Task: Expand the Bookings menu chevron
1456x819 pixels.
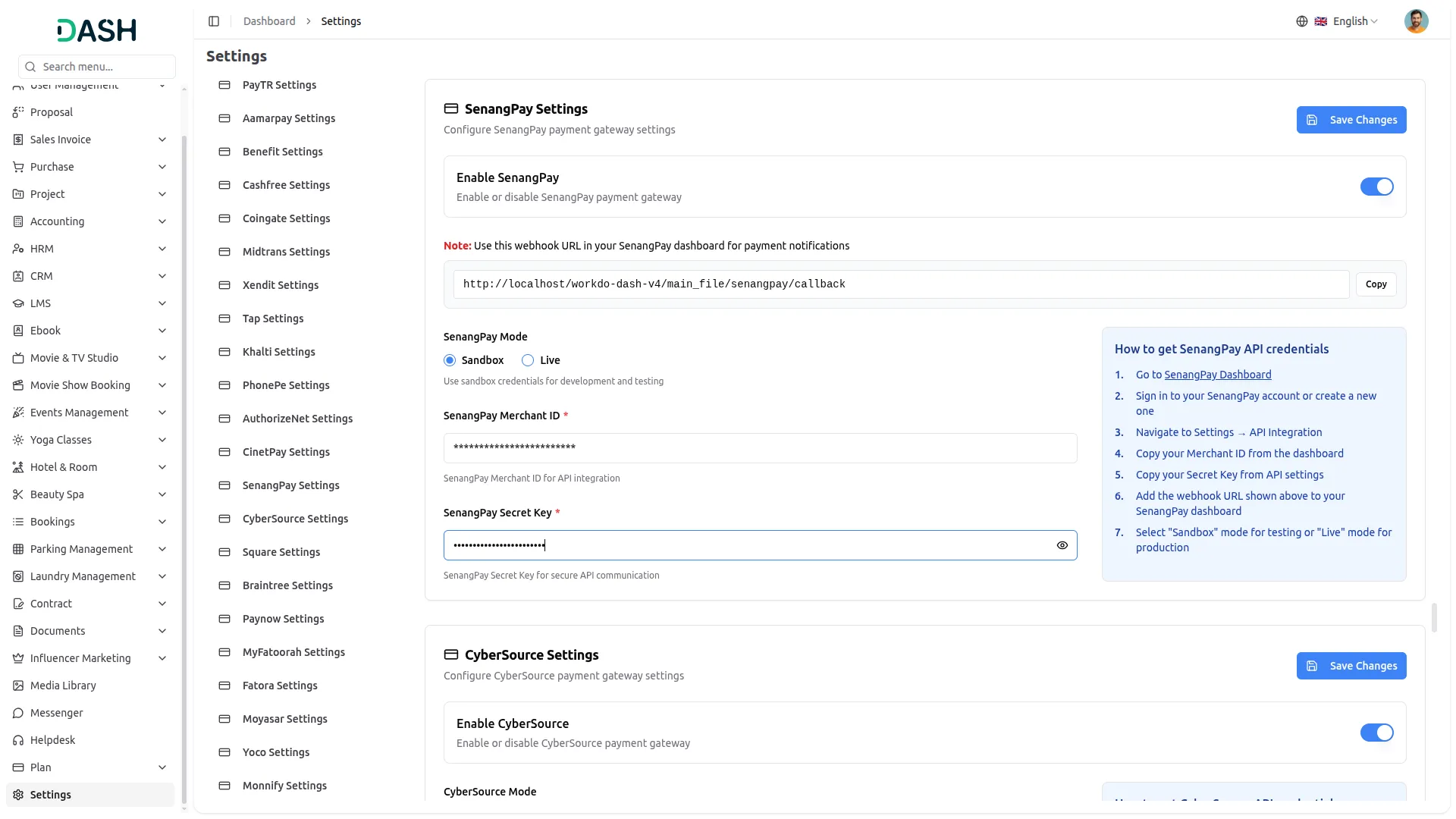Action: click(x=162, y=522)
